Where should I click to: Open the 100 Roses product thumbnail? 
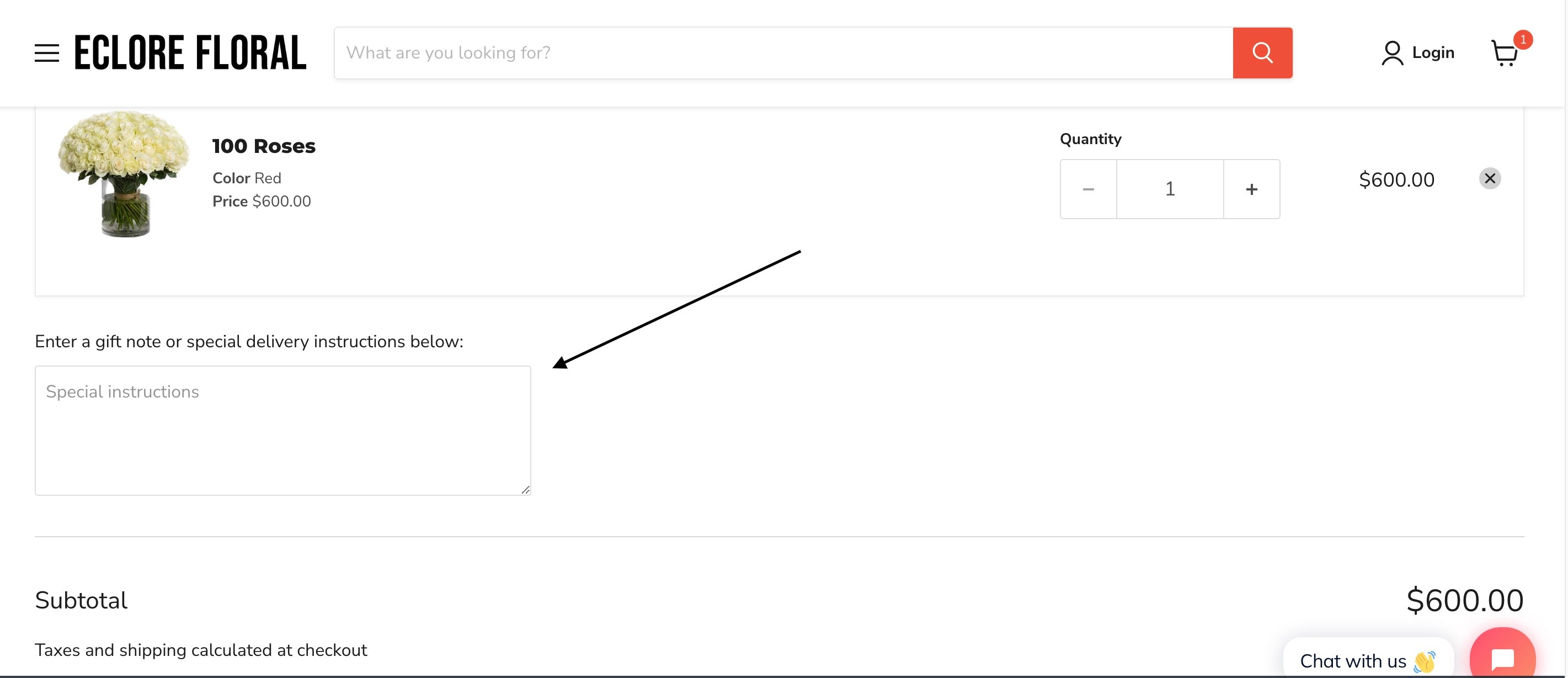click(x=124, y=173)
